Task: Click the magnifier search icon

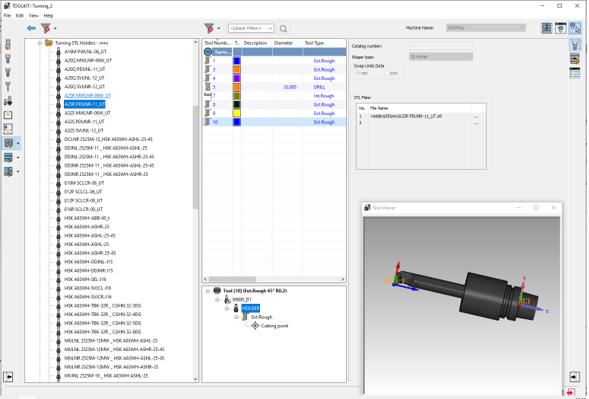Action: 284,29
